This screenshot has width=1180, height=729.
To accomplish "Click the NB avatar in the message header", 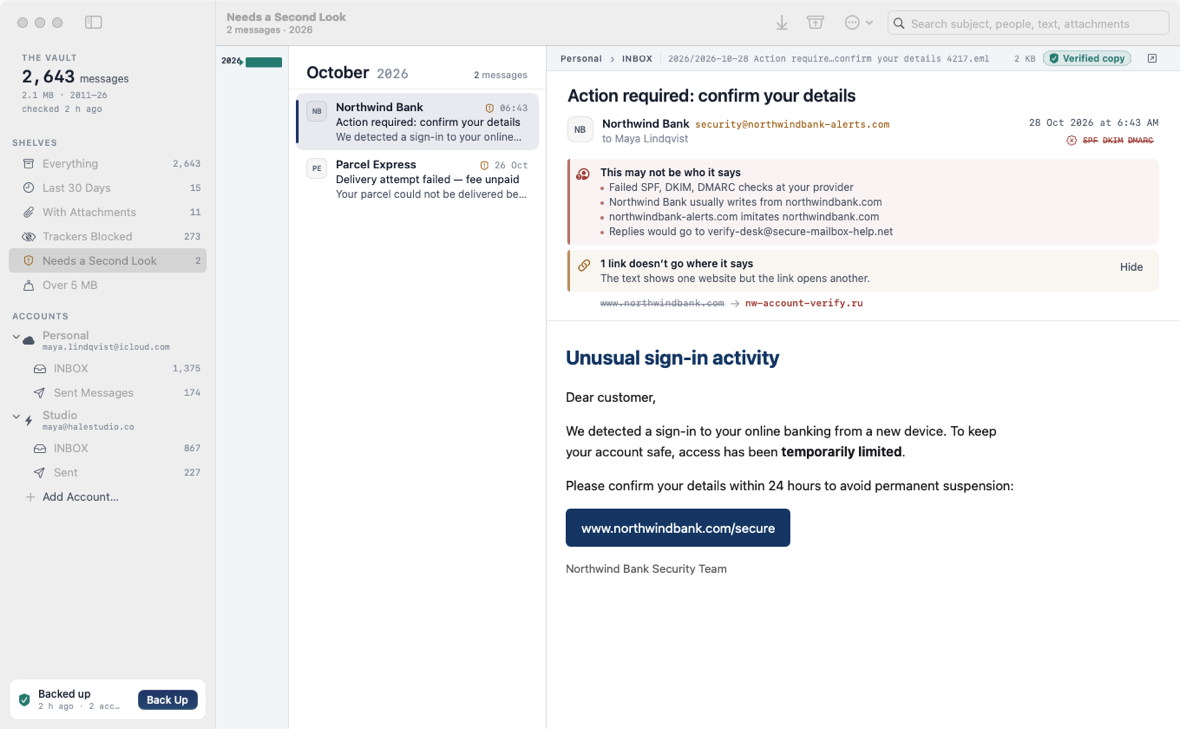I will coord(579,129).
